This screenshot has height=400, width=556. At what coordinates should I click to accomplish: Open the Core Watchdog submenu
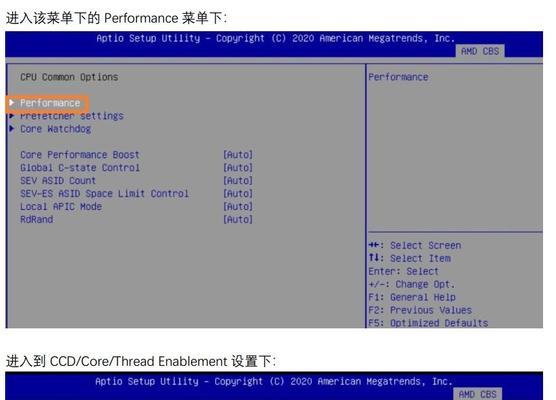(x=55, y=129)
